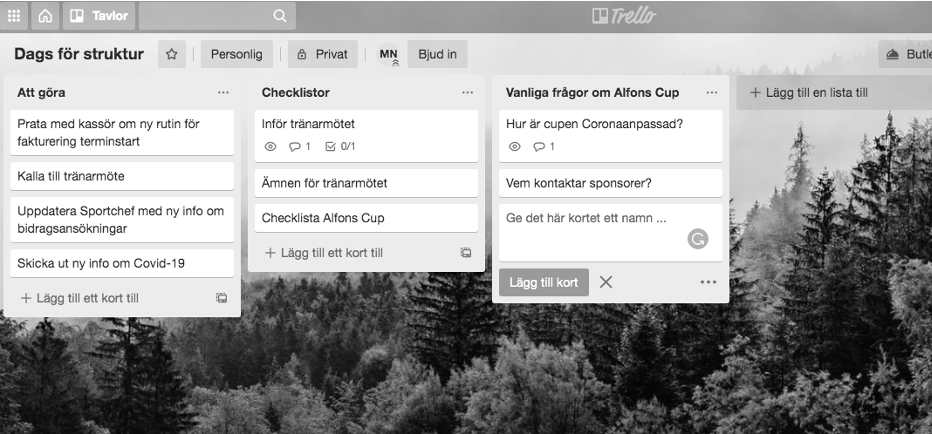Go to Trello home via house icon
The image size is (932, 434).
coord(45,16)
